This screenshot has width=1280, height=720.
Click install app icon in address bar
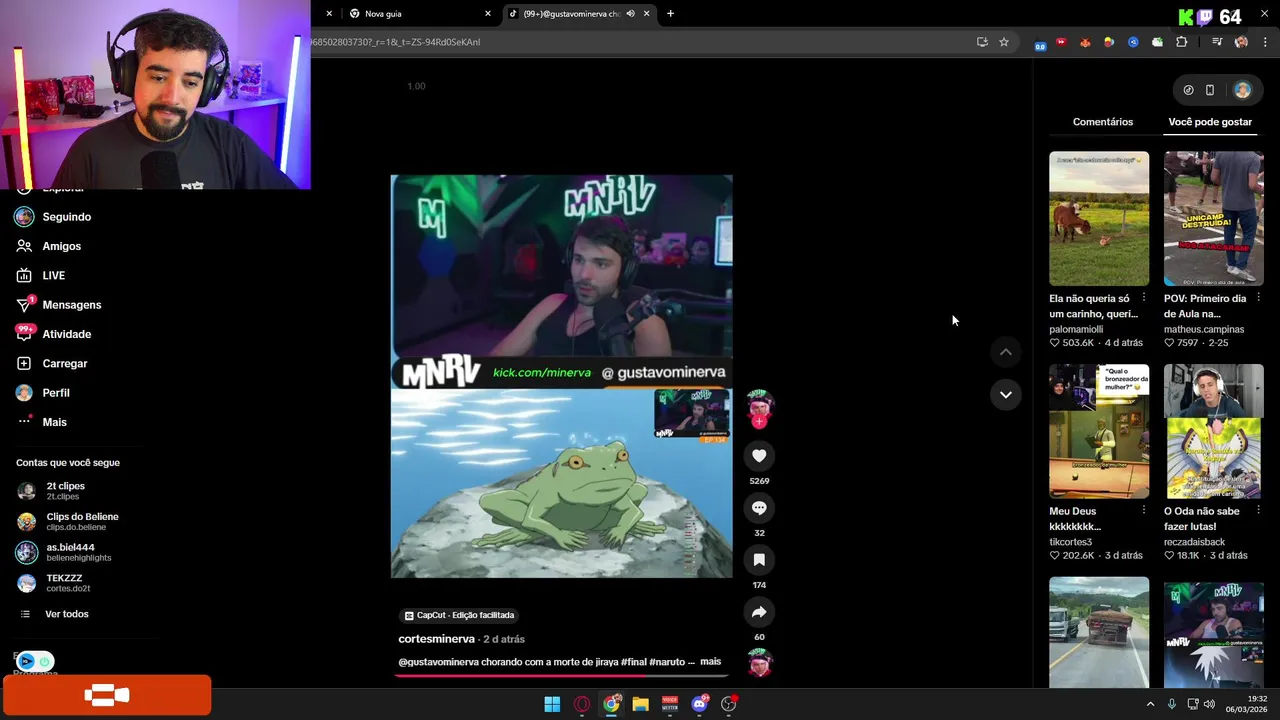(982, 42)
